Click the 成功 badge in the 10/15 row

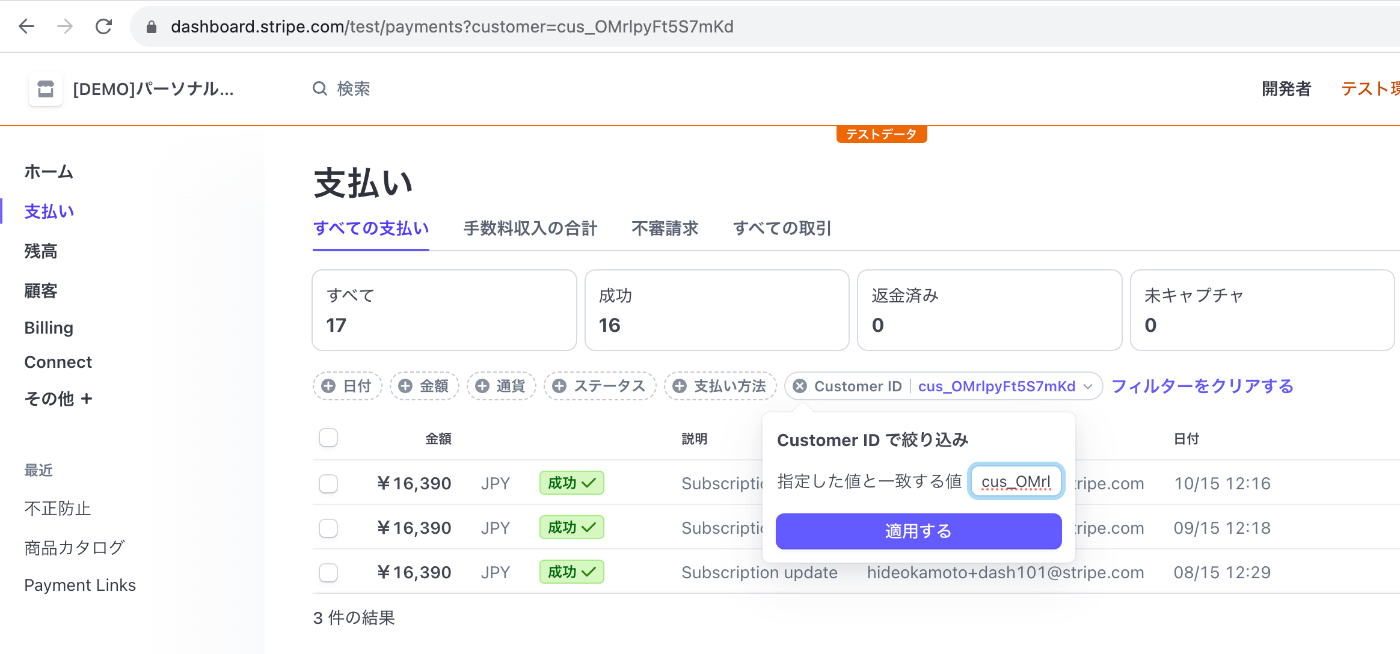pyautogui.click(x=572, y=484)
